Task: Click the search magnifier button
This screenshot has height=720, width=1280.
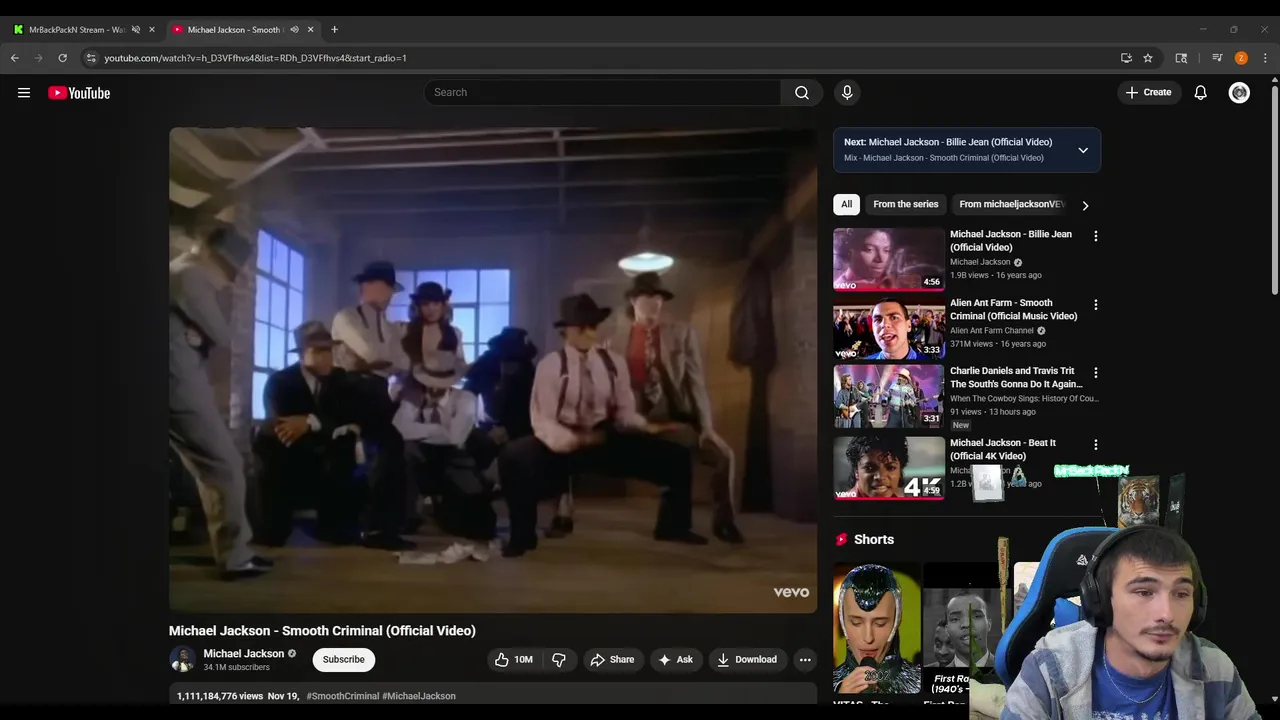Action: 802,92
